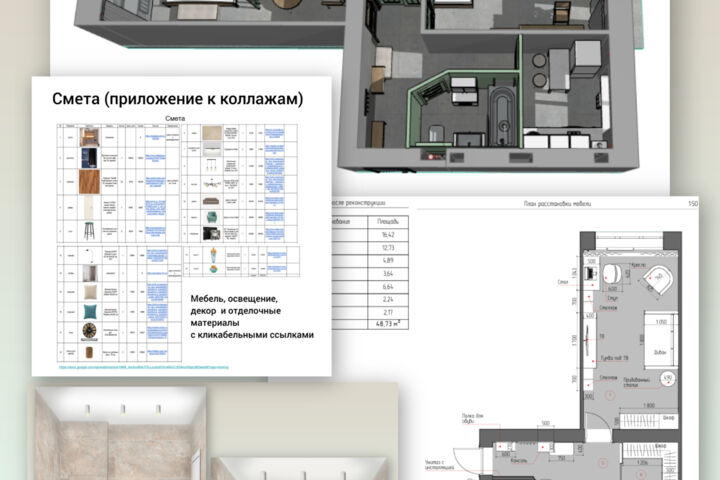Click the 'Смета (приложение к коллажам)' heading
The width and height of the screenshot is (720, 480).
coord(178,99)
